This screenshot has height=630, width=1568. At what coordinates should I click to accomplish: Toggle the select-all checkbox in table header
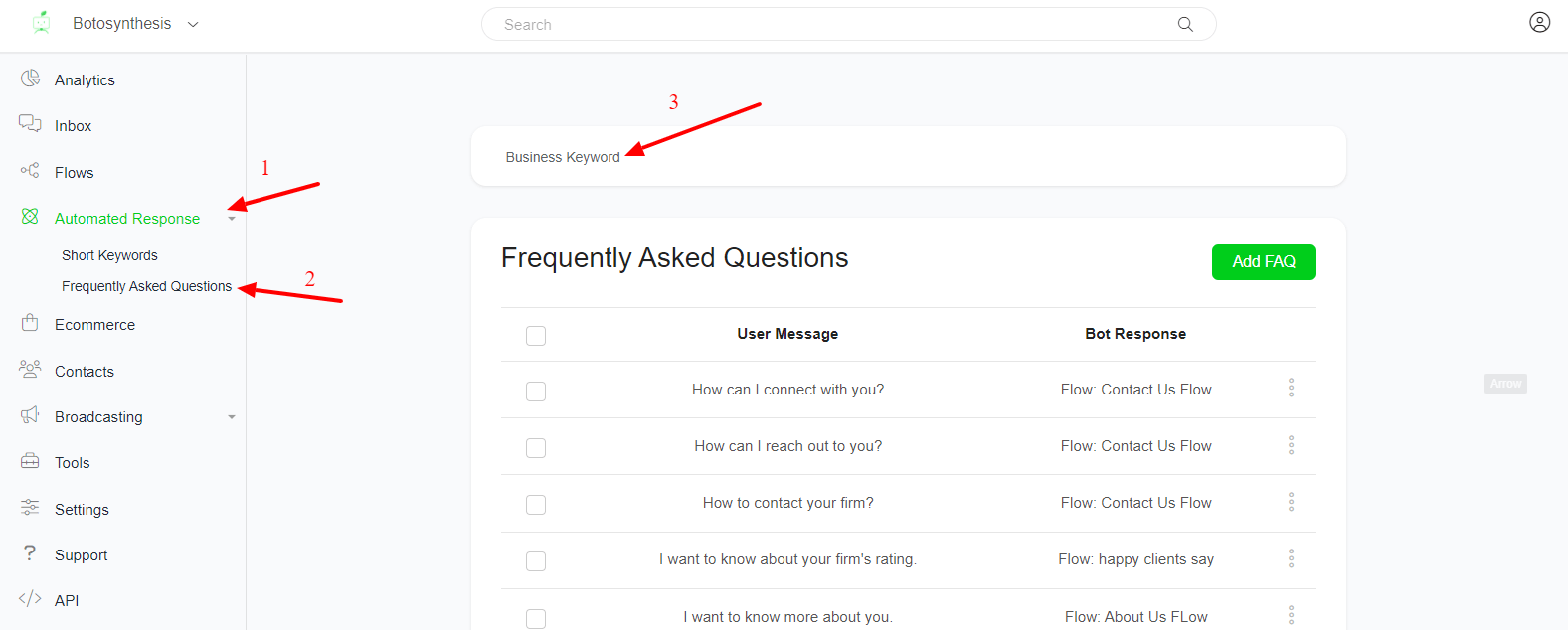point(536,336)
